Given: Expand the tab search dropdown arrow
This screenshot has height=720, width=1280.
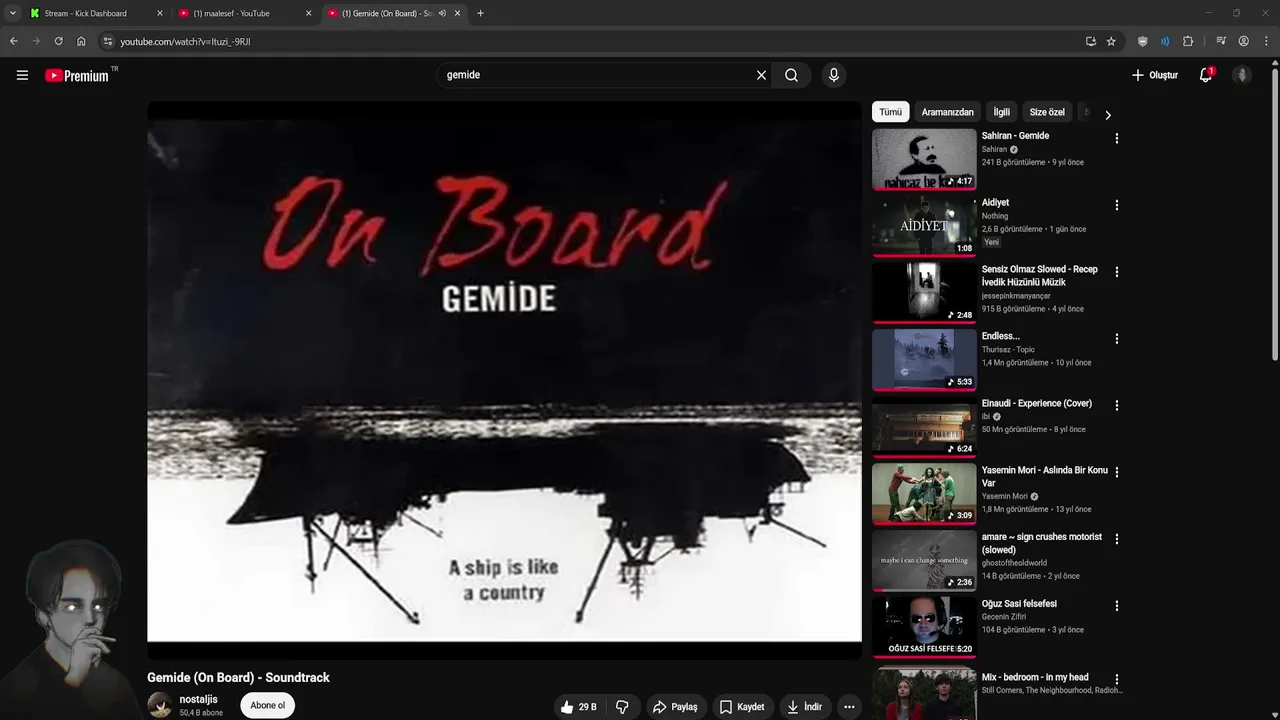Looking at the screenshot, I should coord(12,13).
